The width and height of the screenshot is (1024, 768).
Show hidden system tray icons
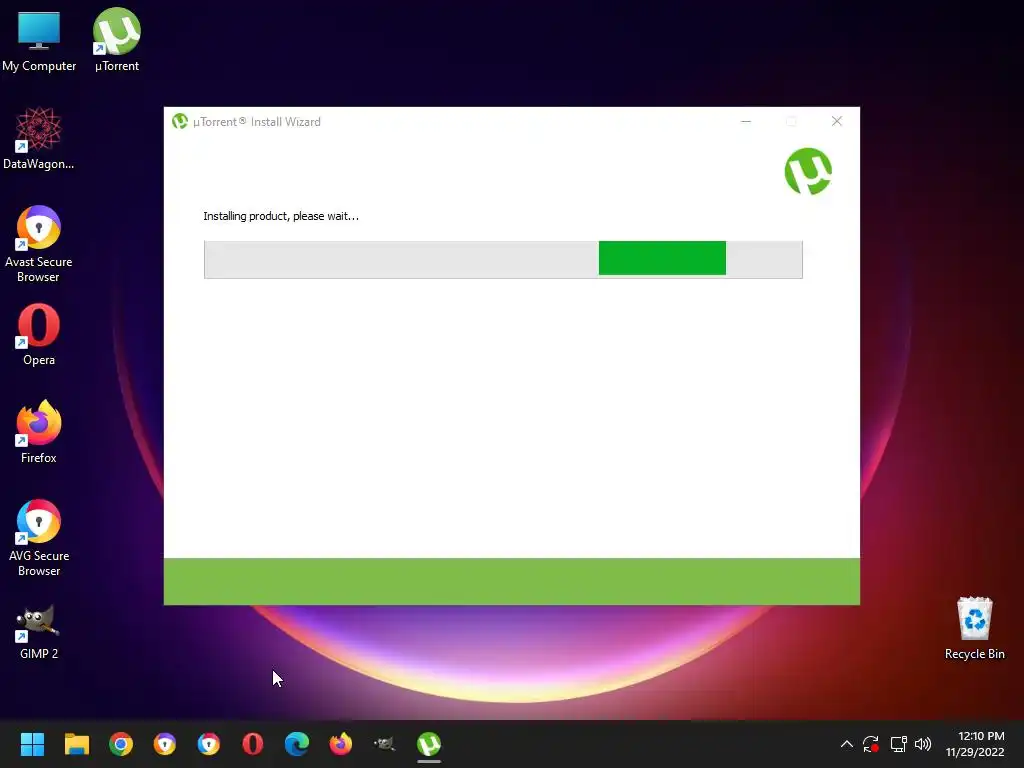pyautogui.click(x=846, y=744)
